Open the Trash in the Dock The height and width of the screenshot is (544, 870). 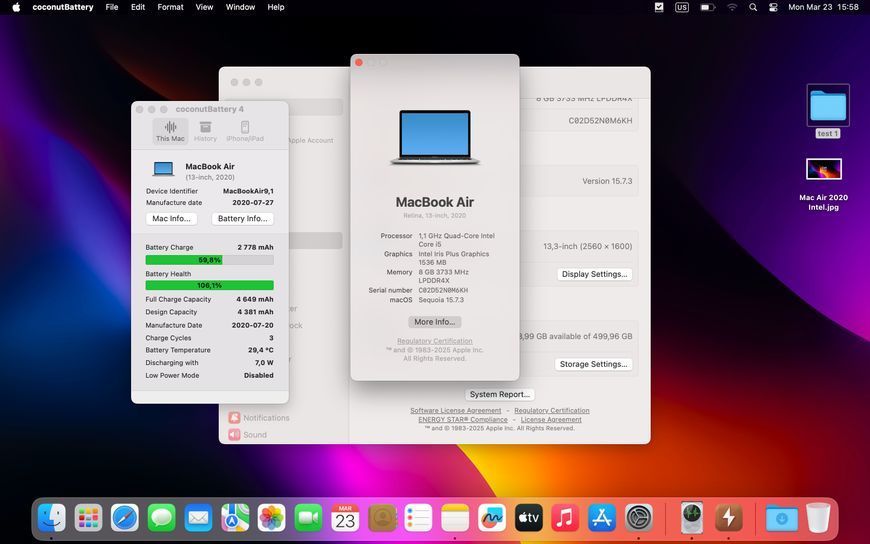(818, 518)
